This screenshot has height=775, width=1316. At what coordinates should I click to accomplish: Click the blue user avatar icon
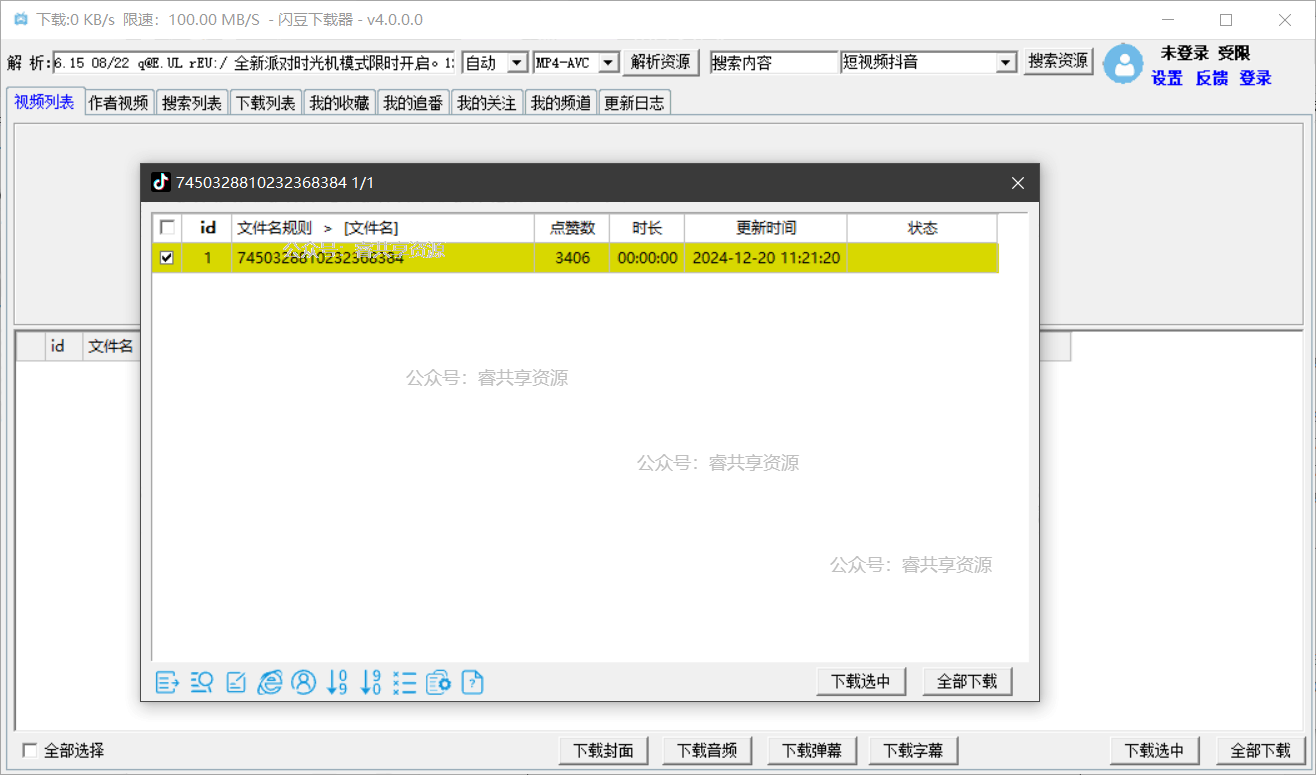pyautogui.click(x=1124, y=64)
